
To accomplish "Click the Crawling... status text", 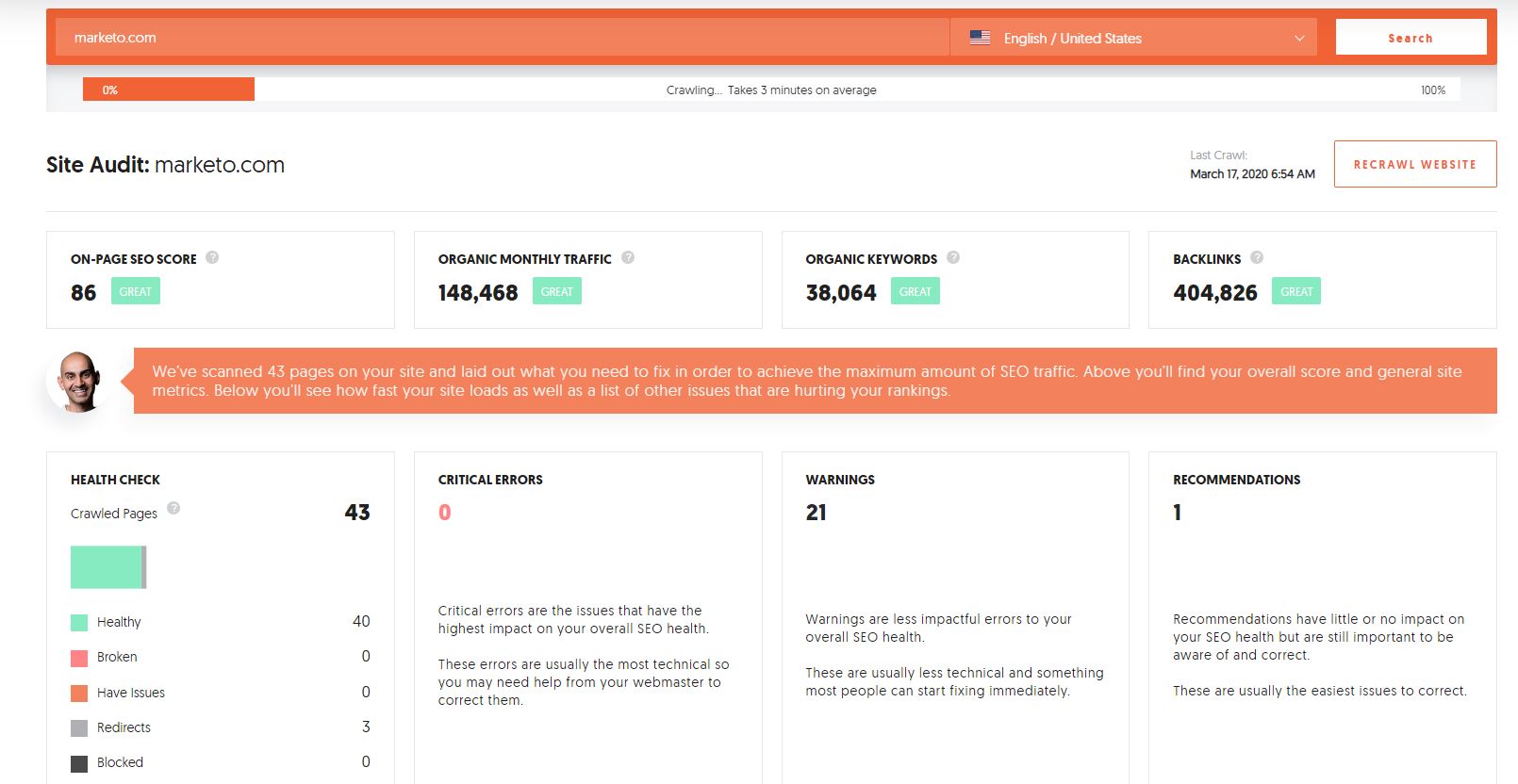I will [x=771, y=90].
